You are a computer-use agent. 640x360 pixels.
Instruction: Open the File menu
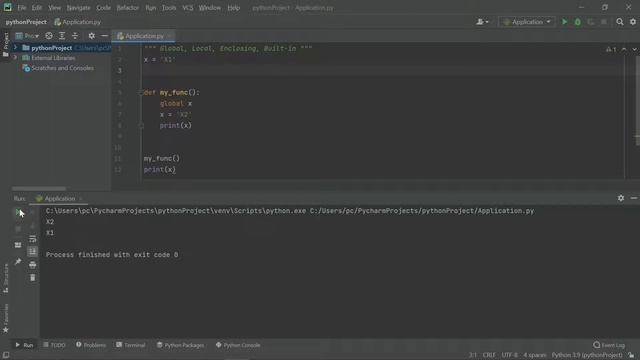coord(22,8)
